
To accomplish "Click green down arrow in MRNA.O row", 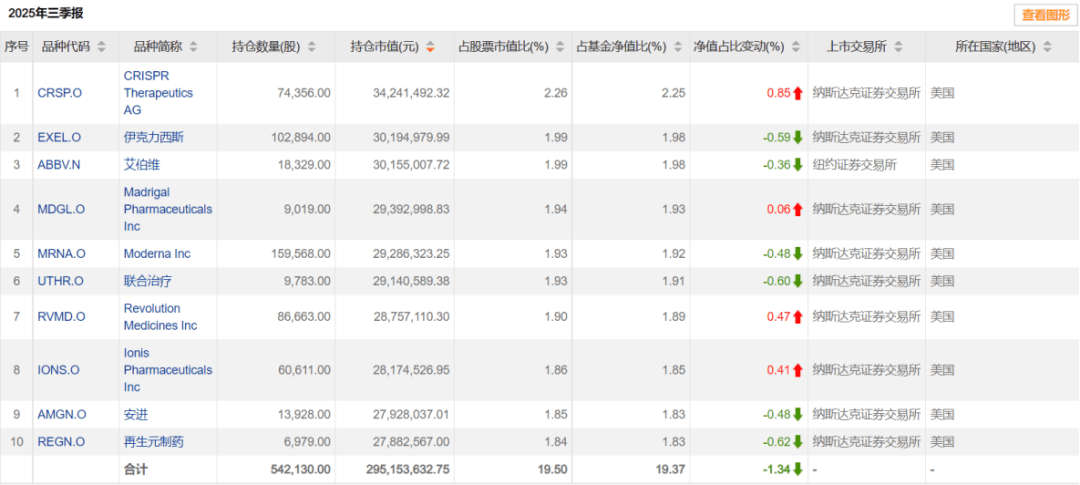I will pos(798,254).
